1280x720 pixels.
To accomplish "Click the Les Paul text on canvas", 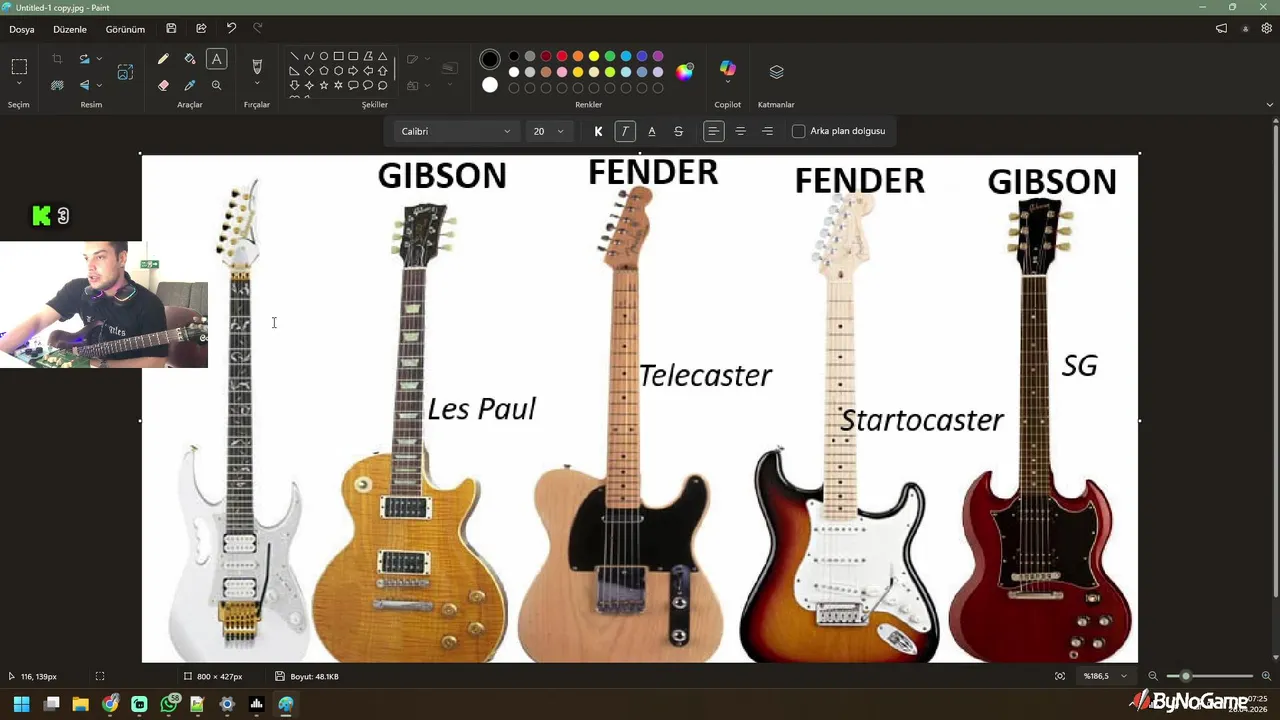I will pos(482,409).
